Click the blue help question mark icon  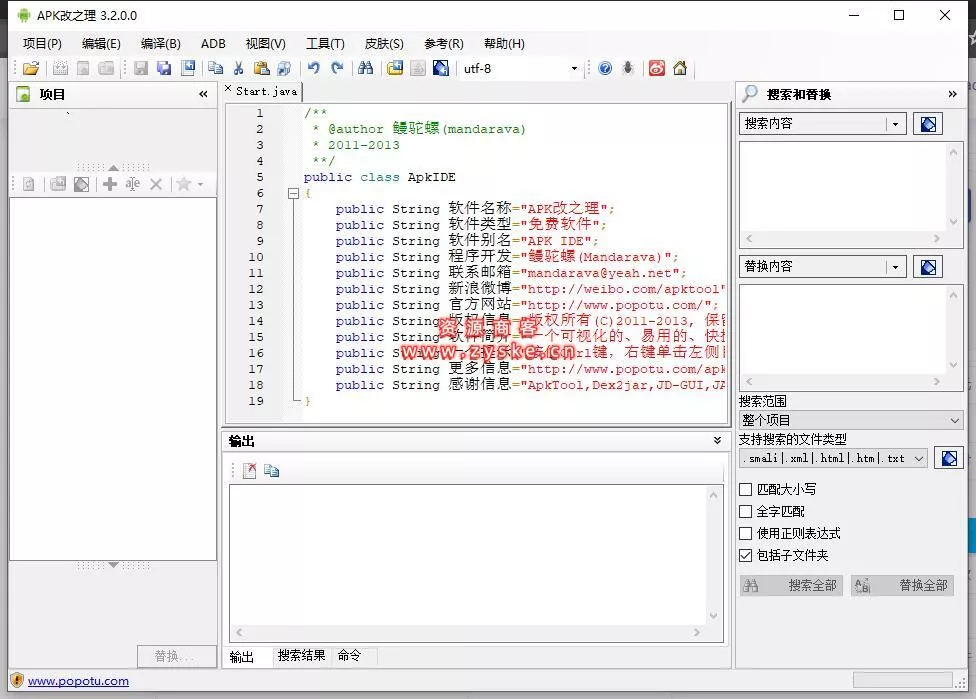605,68
